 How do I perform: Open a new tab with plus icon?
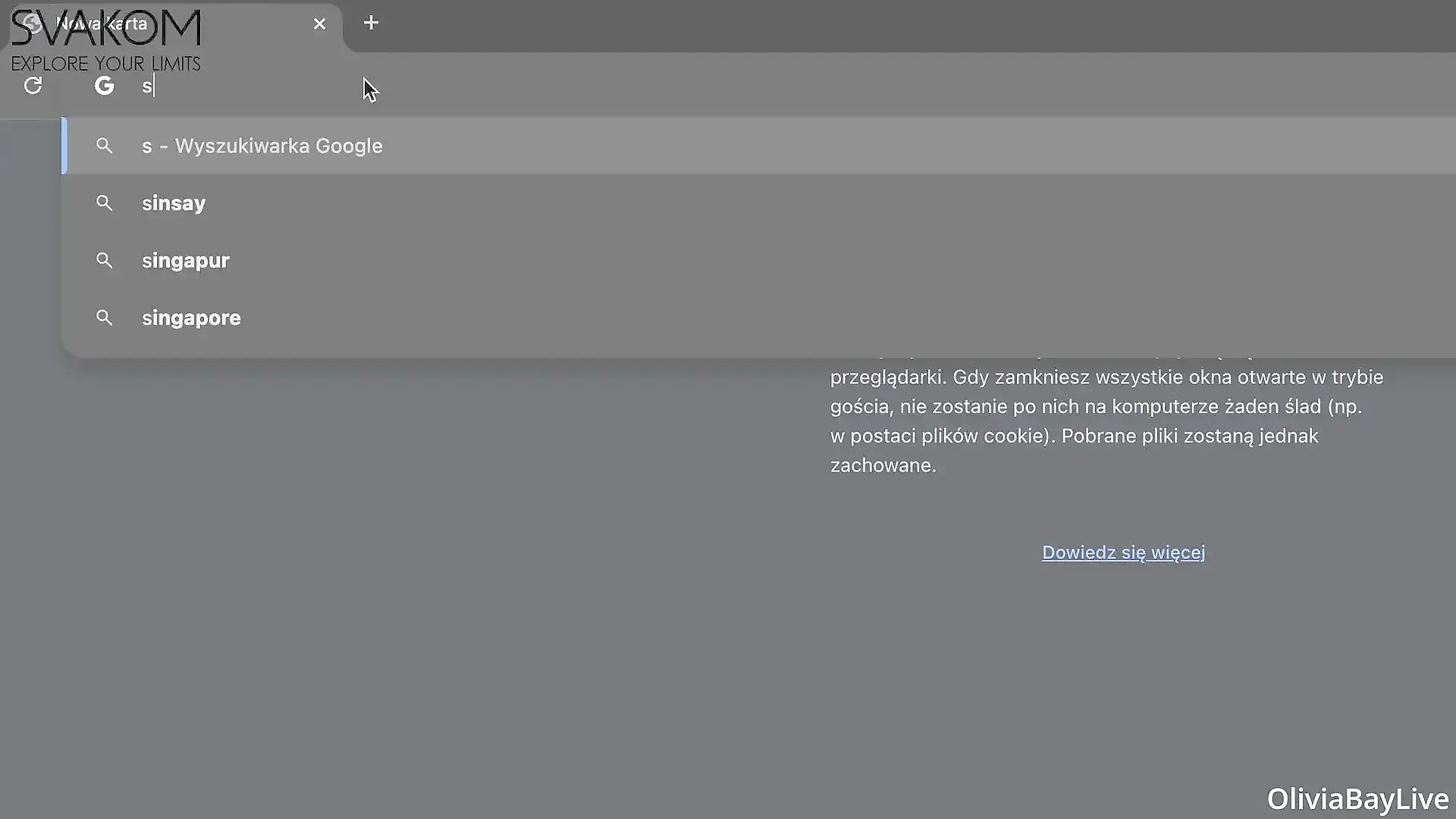(x=371, y=23)
